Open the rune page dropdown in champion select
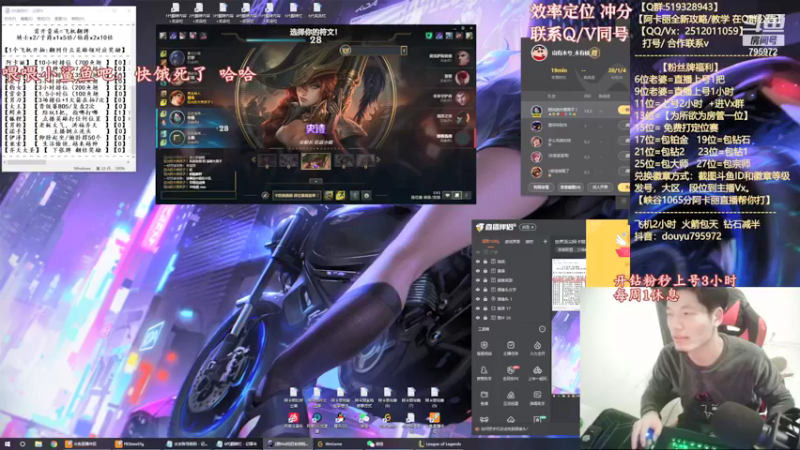Screen dimensions: 800x450 [x=296, y=195]
